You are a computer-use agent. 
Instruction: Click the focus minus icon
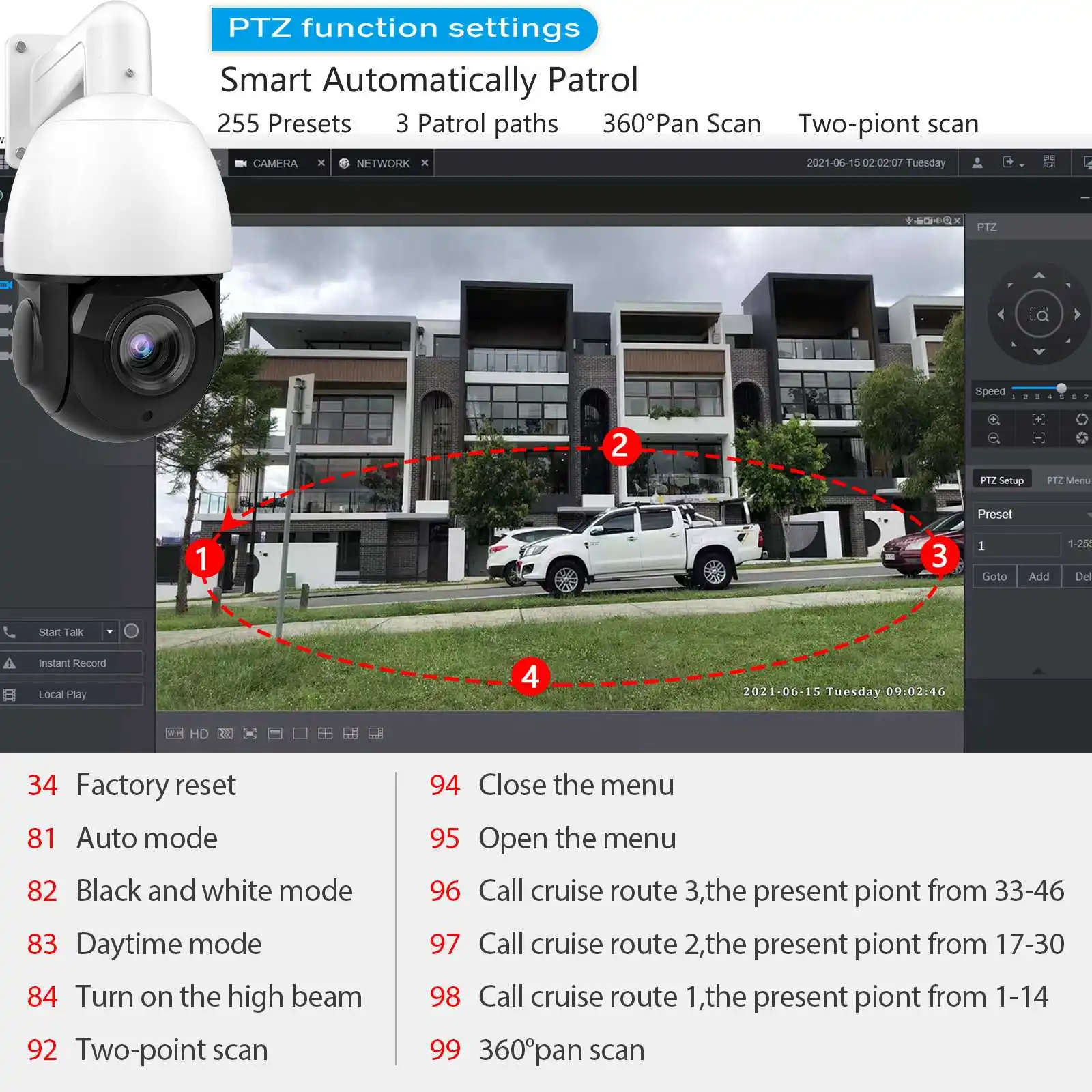pos(1038,438)
